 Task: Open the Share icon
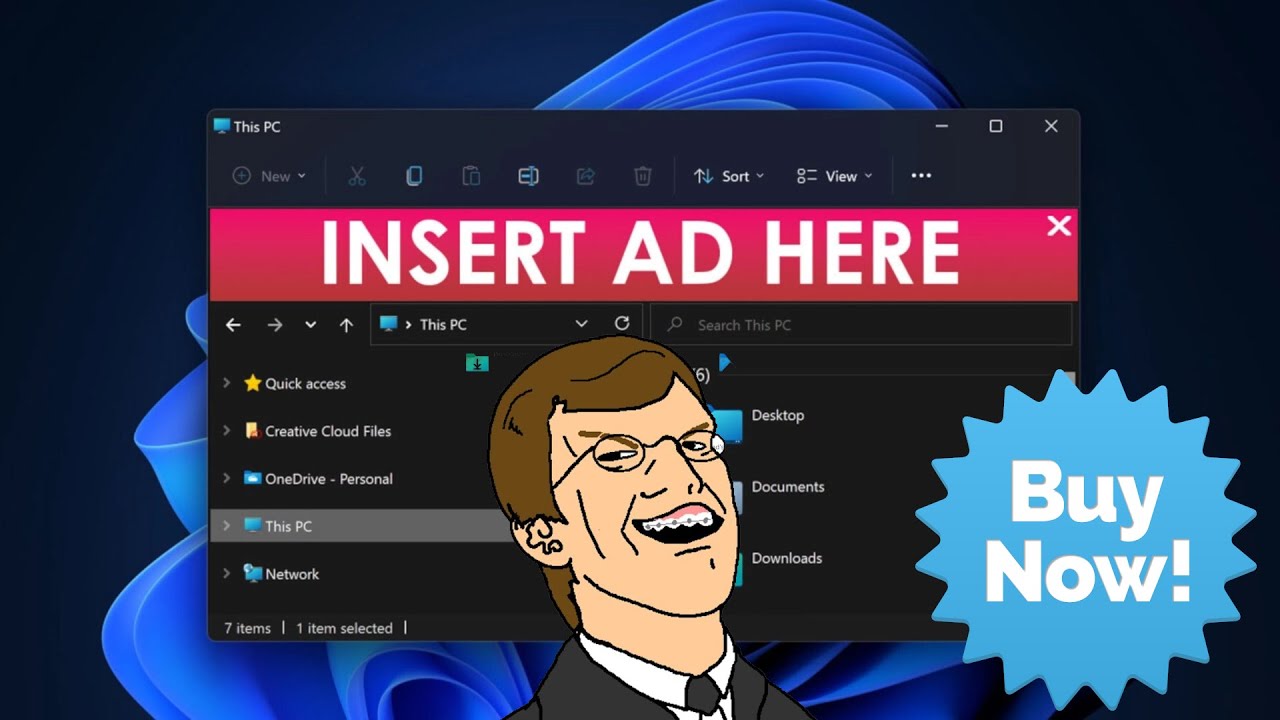point(585,176)
